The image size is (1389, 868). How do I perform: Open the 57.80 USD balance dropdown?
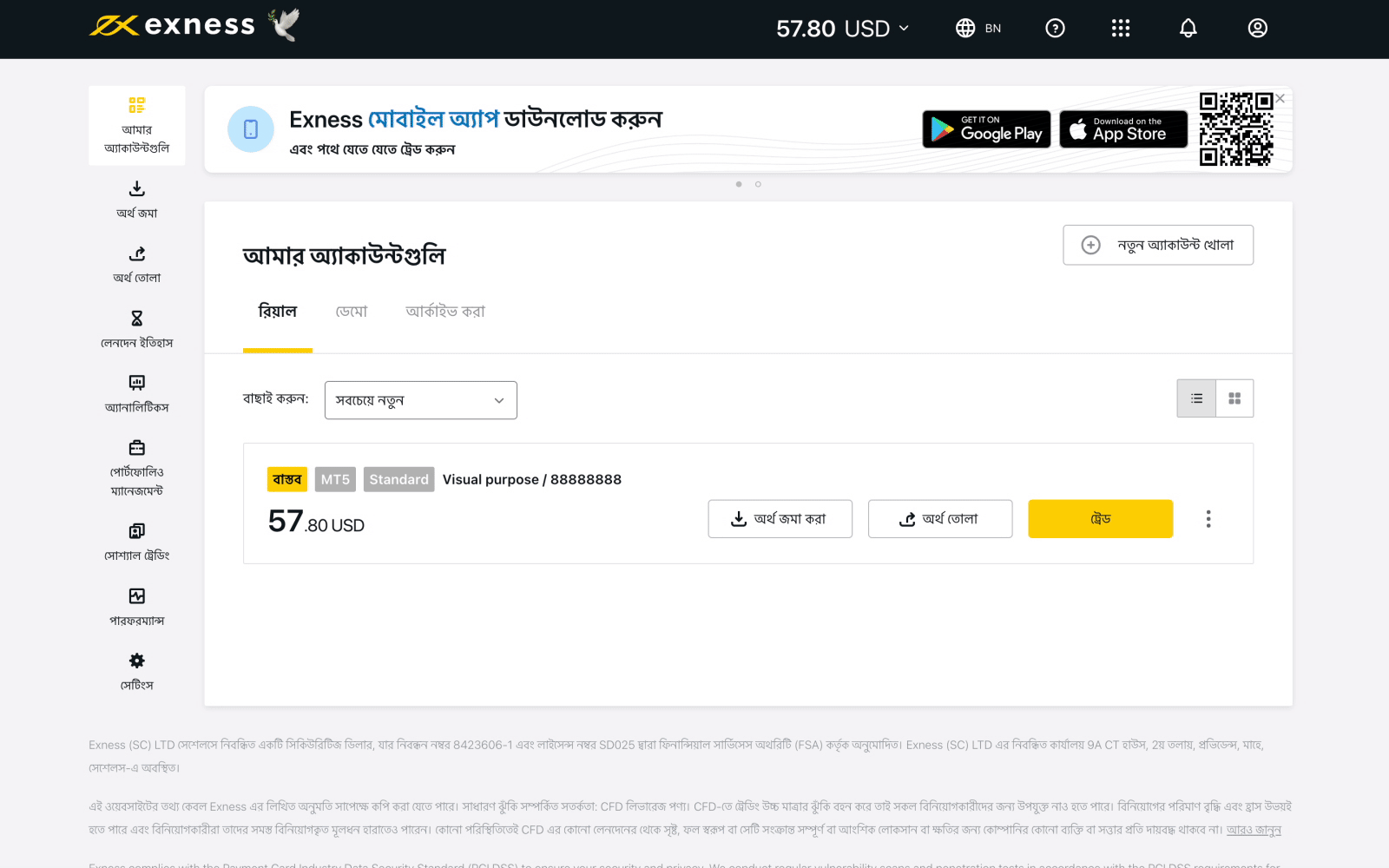pos(842,29)
